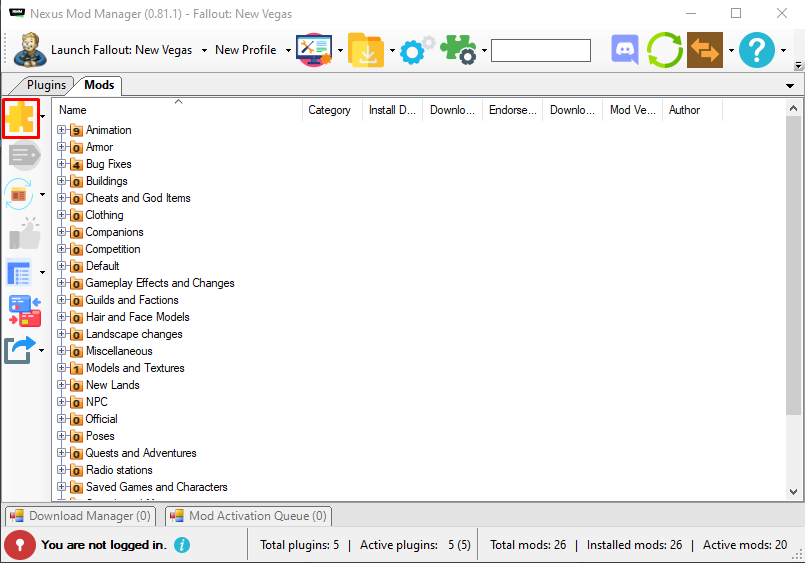The image size is (805, 563).
Task: Open the Discord icon in the toolbar
Action: tap(625, 50)
